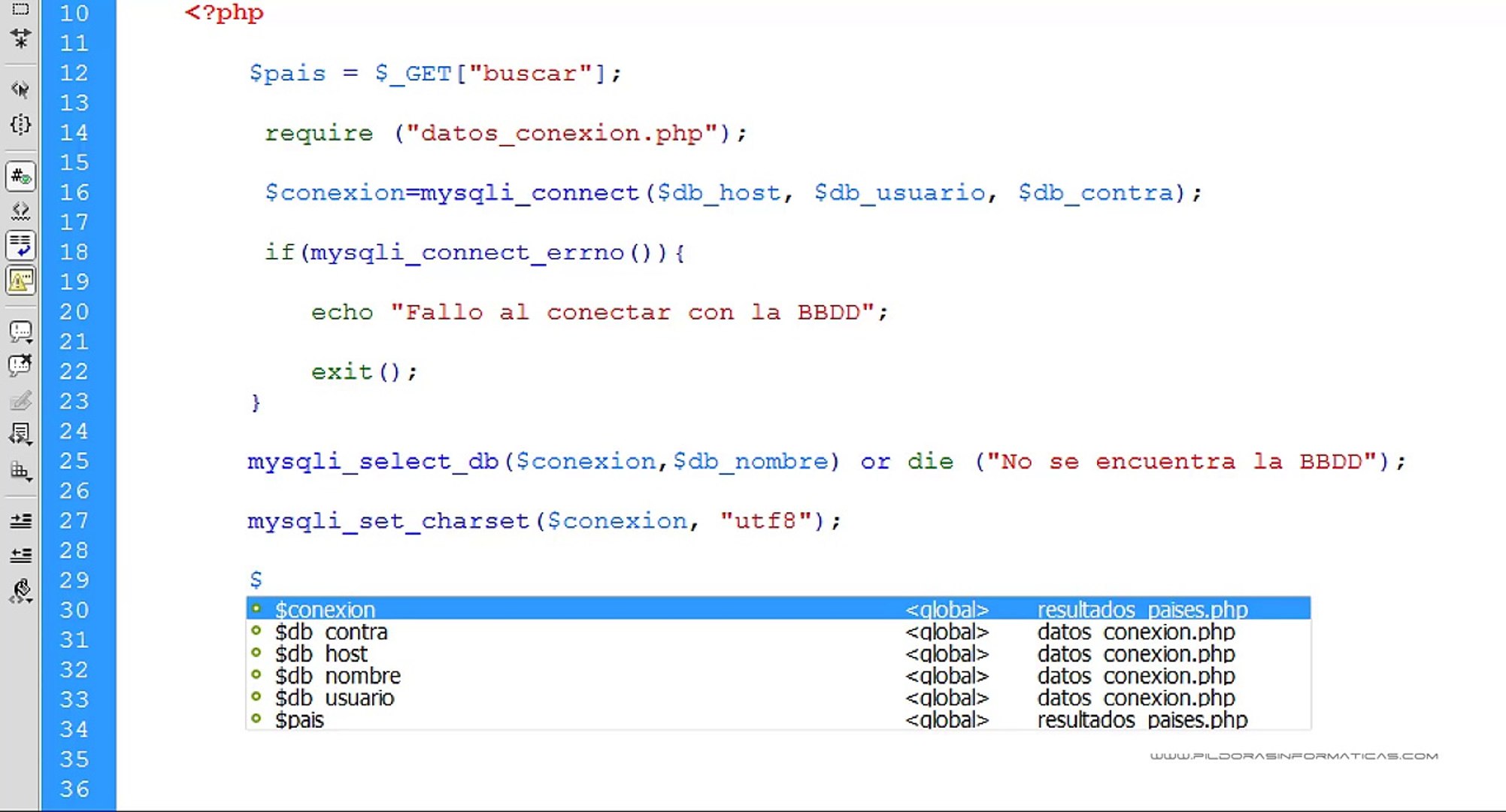Toggle line numbers with the # icon
The width and height of the screenshot is (1506, 812).
[x=20, y=177]
